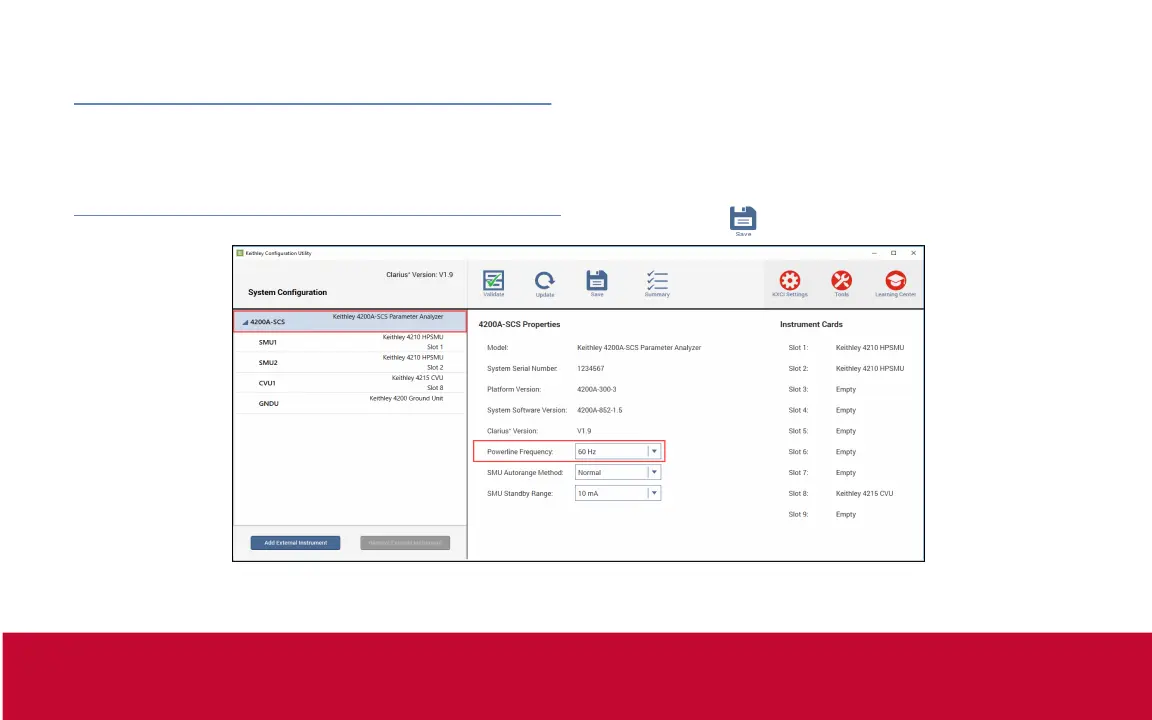Click Clarius+ Version value V1.9 in properties

click(584, 431)
